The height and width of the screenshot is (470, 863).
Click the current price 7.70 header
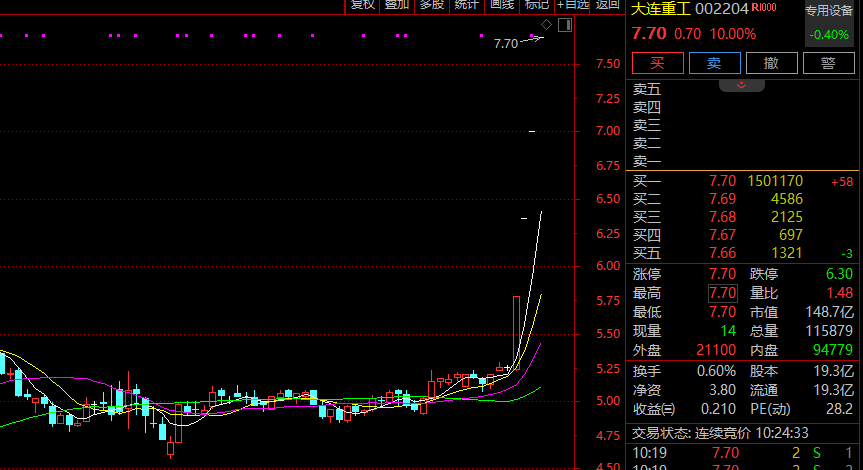(649, 34)
